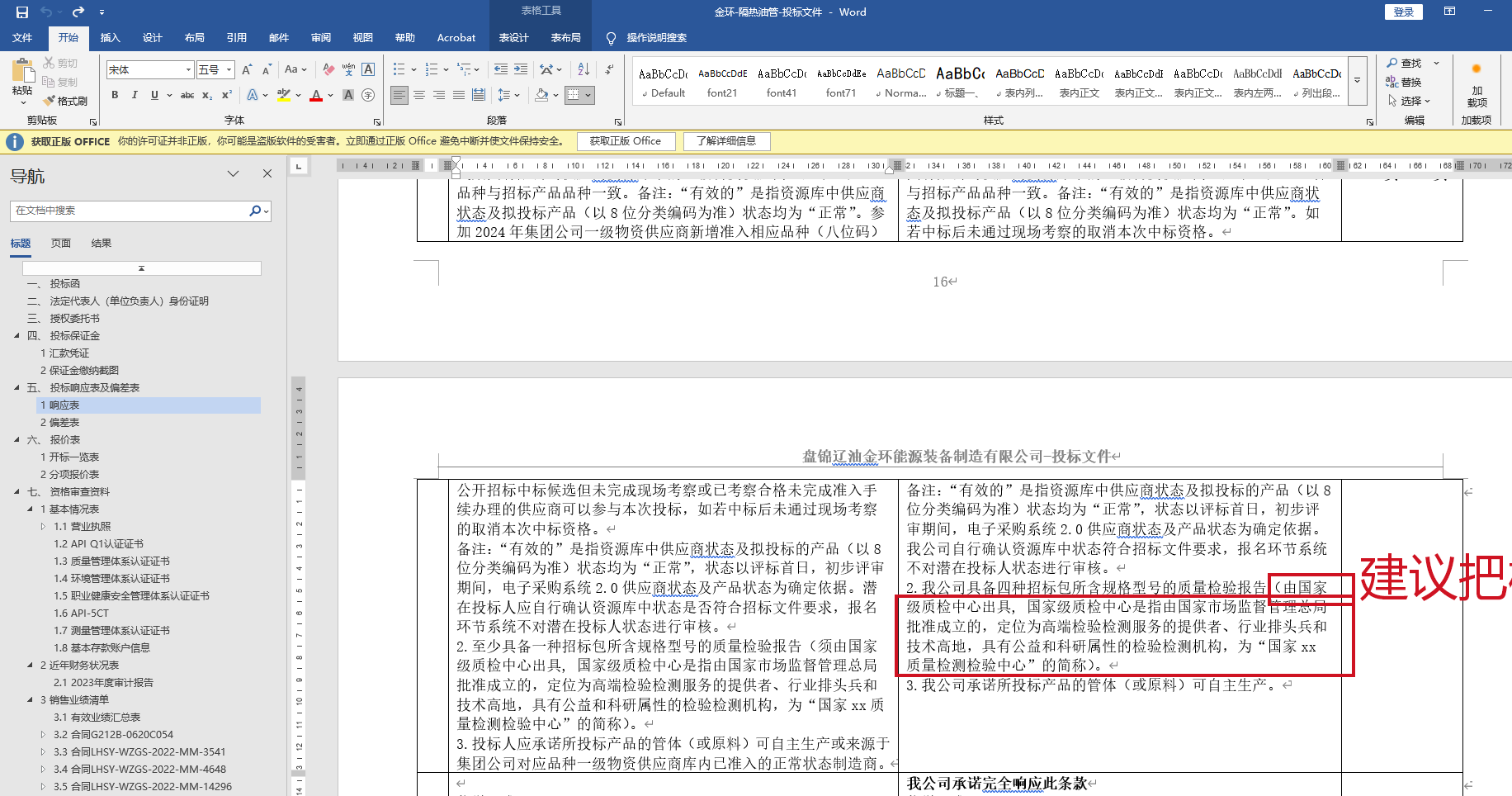Expand the styles gallery
The height and width of the screenshot is (796, 1512).
[1357, 80]
